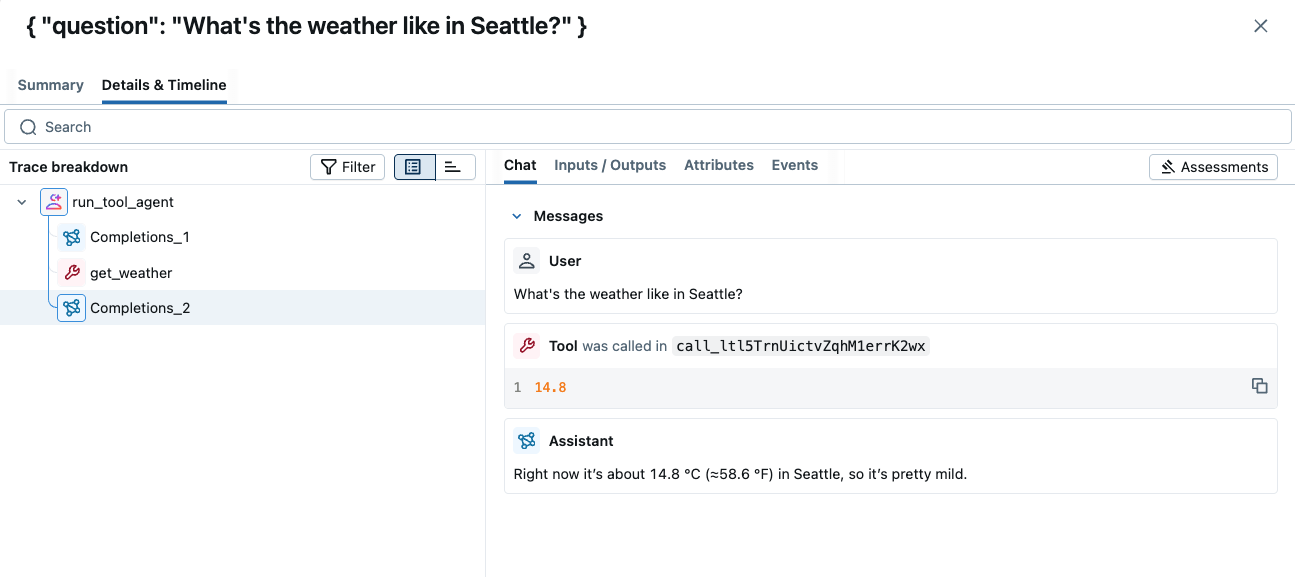Close the trace details panel

tap(1261, 26)
